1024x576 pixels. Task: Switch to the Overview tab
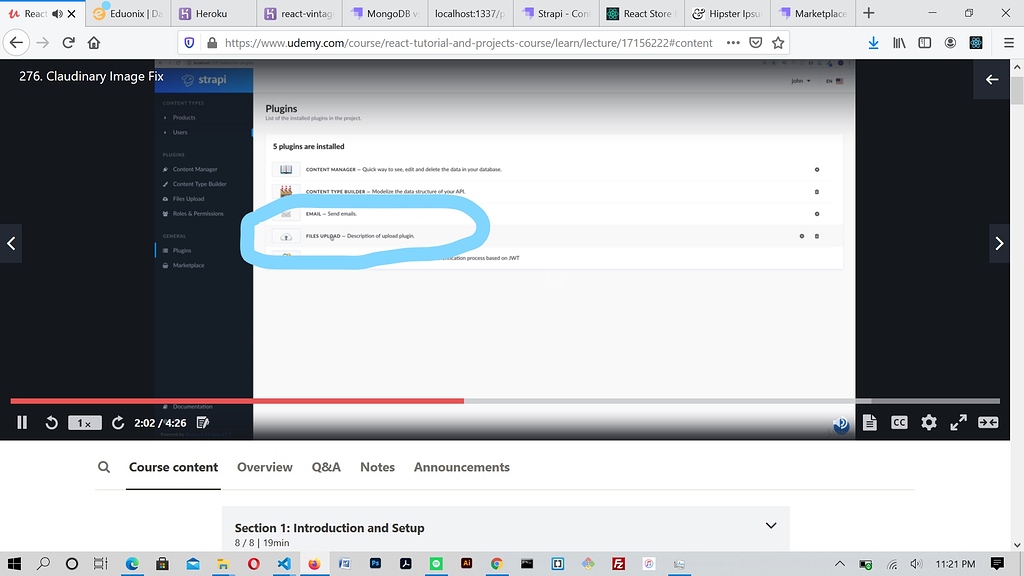[264, 467]
